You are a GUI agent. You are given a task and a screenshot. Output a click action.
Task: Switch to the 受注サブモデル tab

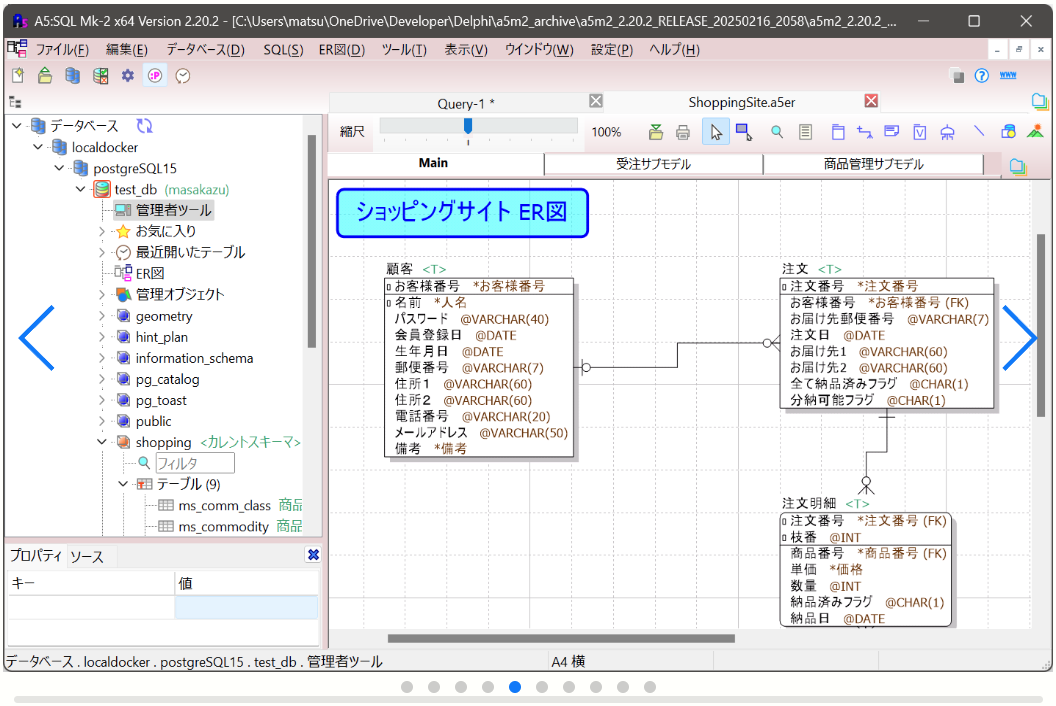[x=653, y=164]
